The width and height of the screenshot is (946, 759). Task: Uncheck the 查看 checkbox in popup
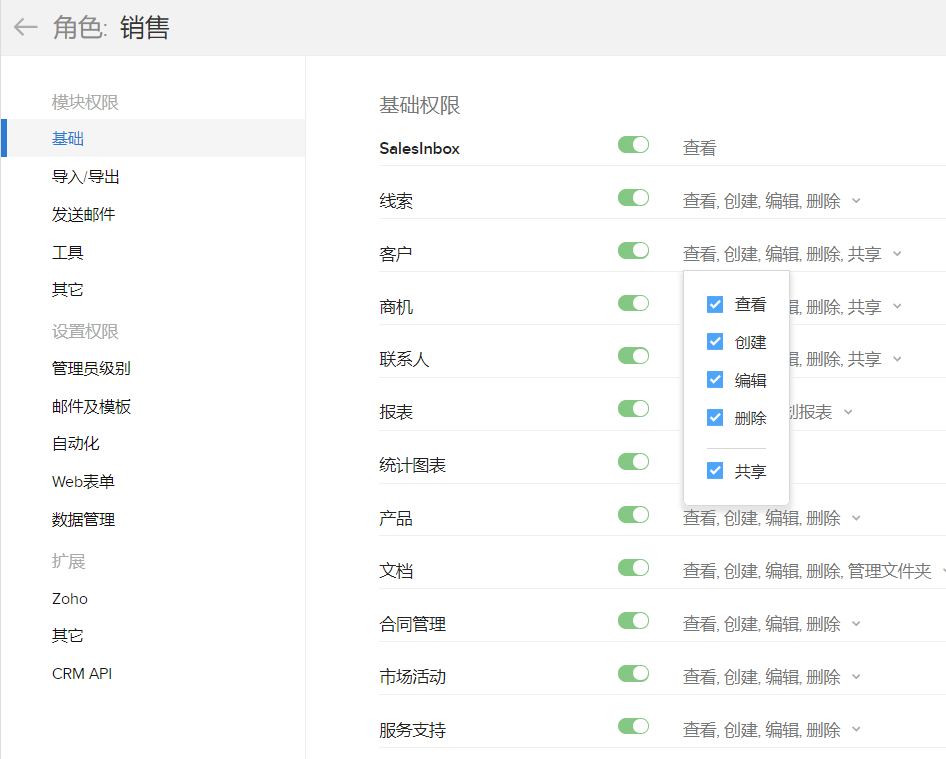(715, 304)
